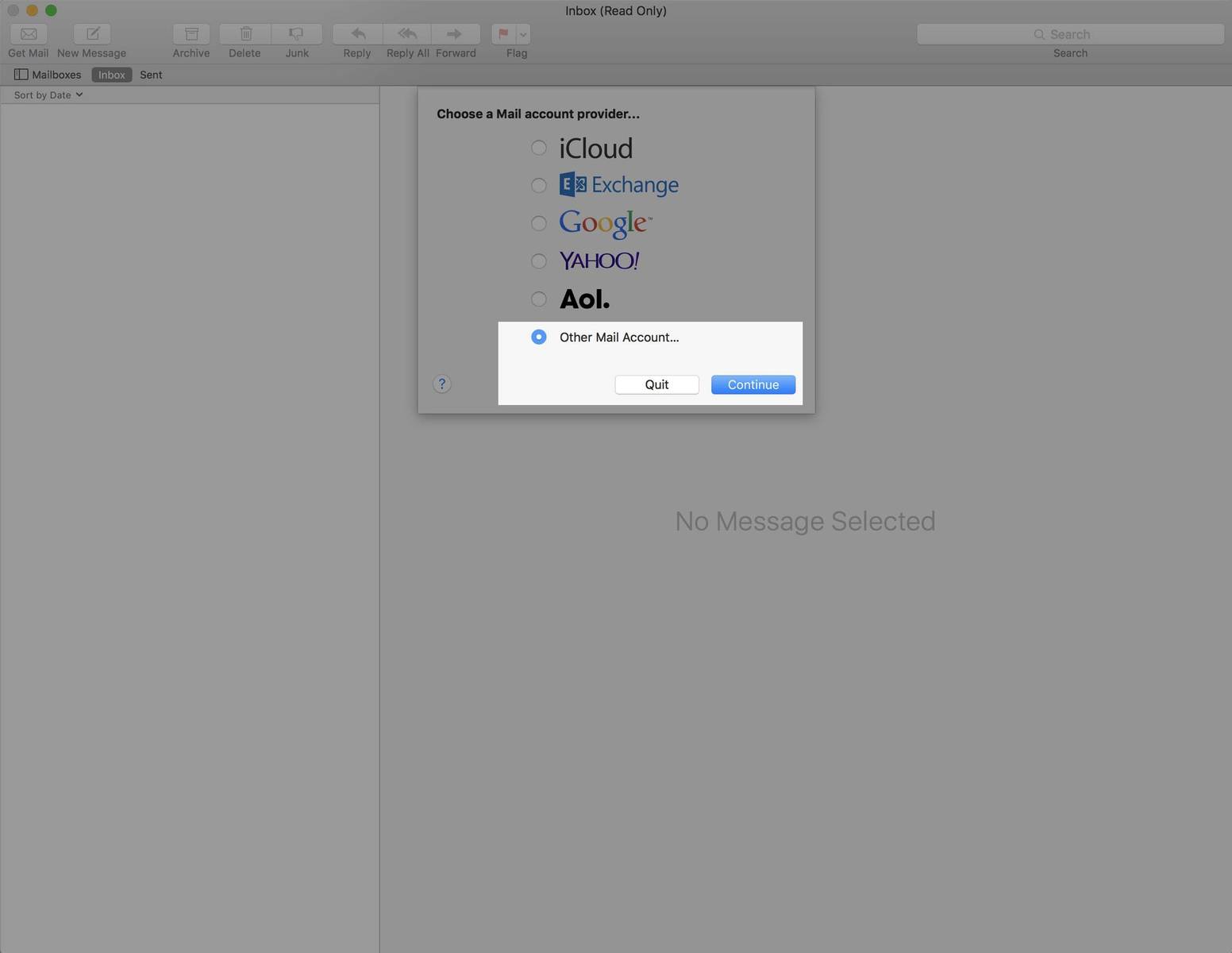Click the blue Continue button
The height and width of the screenshot is (953, 1232).
coord(753,384)
